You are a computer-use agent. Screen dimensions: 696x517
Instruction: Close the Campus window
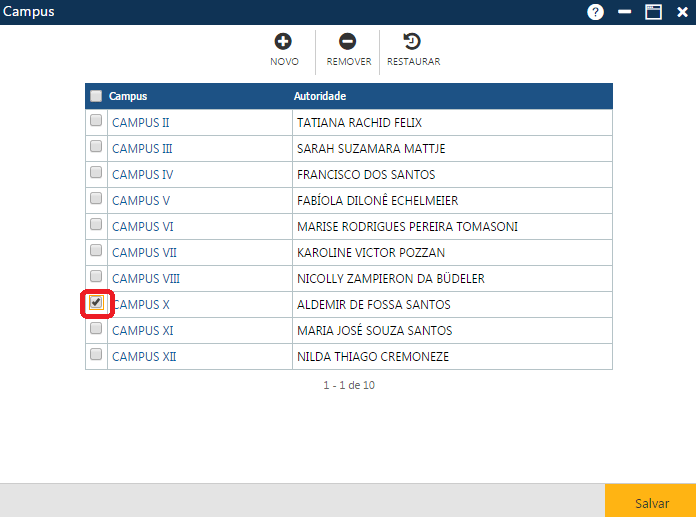point(682,12)
